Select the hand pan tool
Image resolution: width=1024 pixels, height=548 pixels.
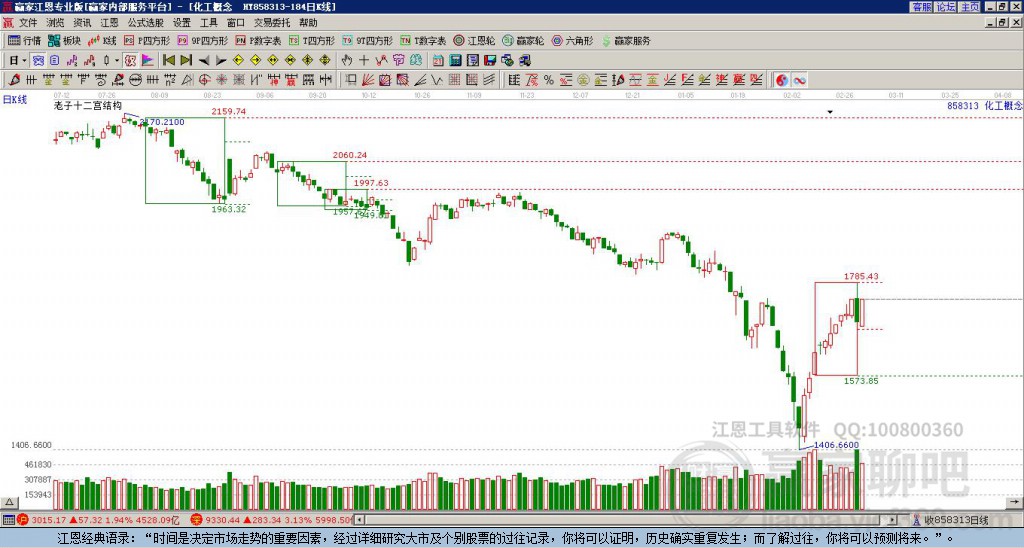tap(347, 60)
